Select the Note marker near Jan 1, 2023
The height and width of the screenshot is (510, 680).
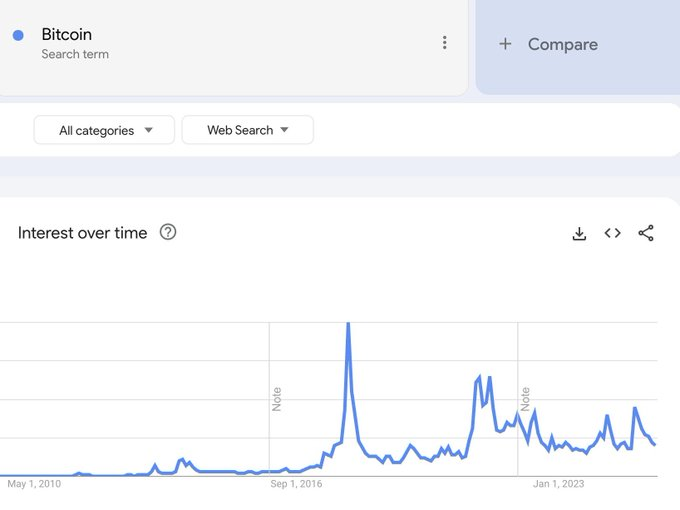524,399
